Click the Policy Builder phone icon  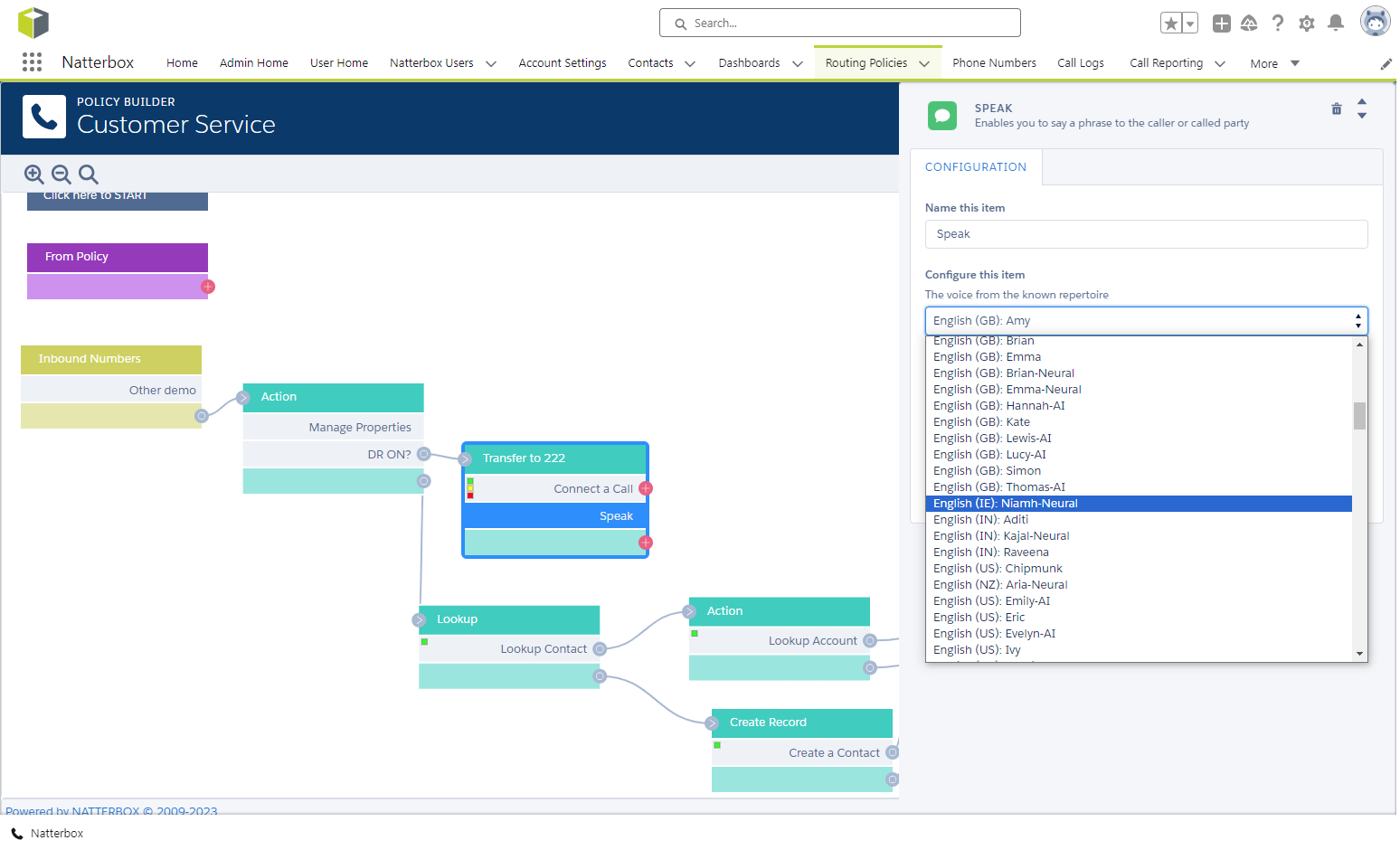coord(44,117)
